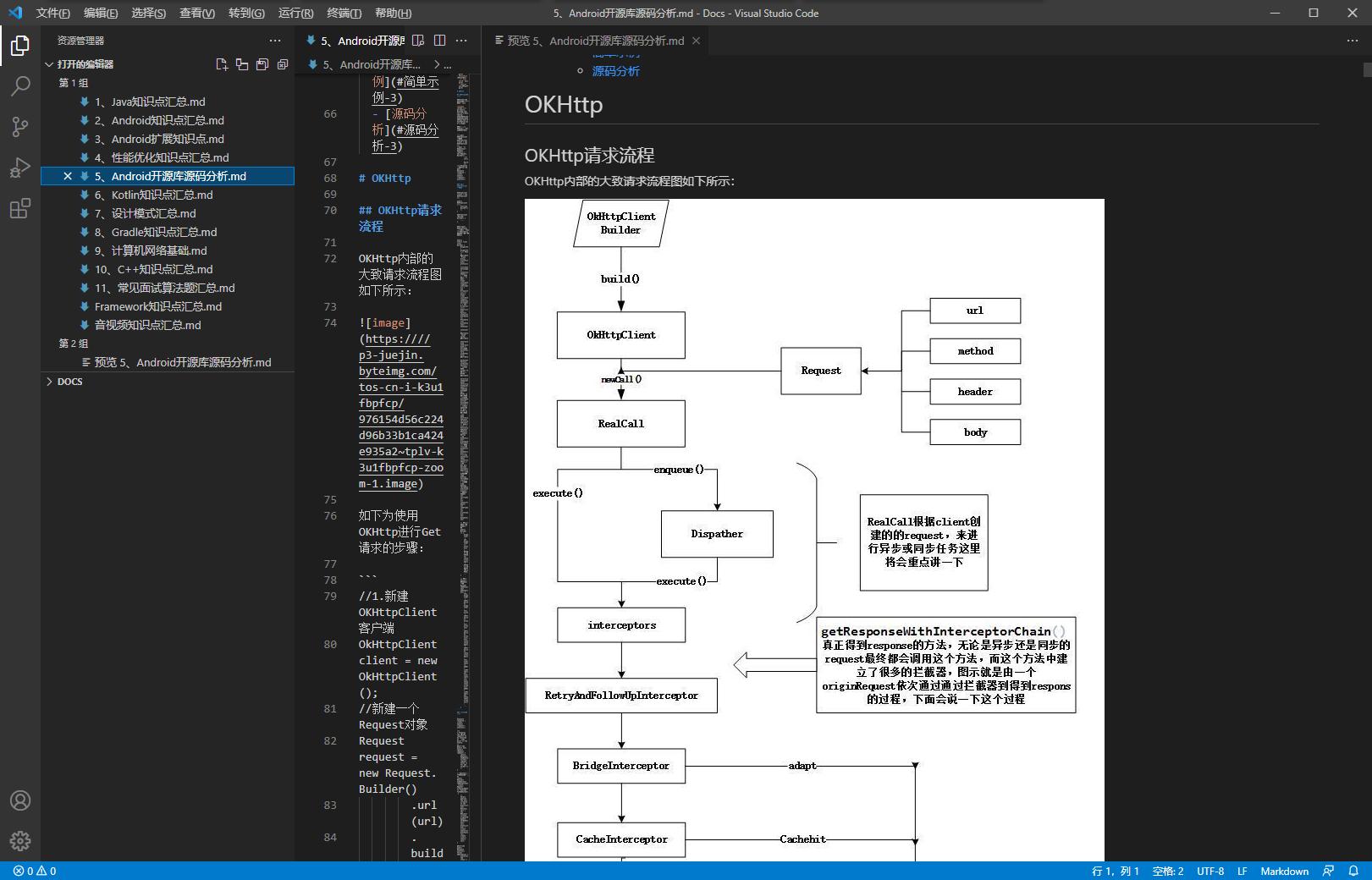Click the Markdown language mode button
The image size is (1372, 880).
pos(1284,871)
